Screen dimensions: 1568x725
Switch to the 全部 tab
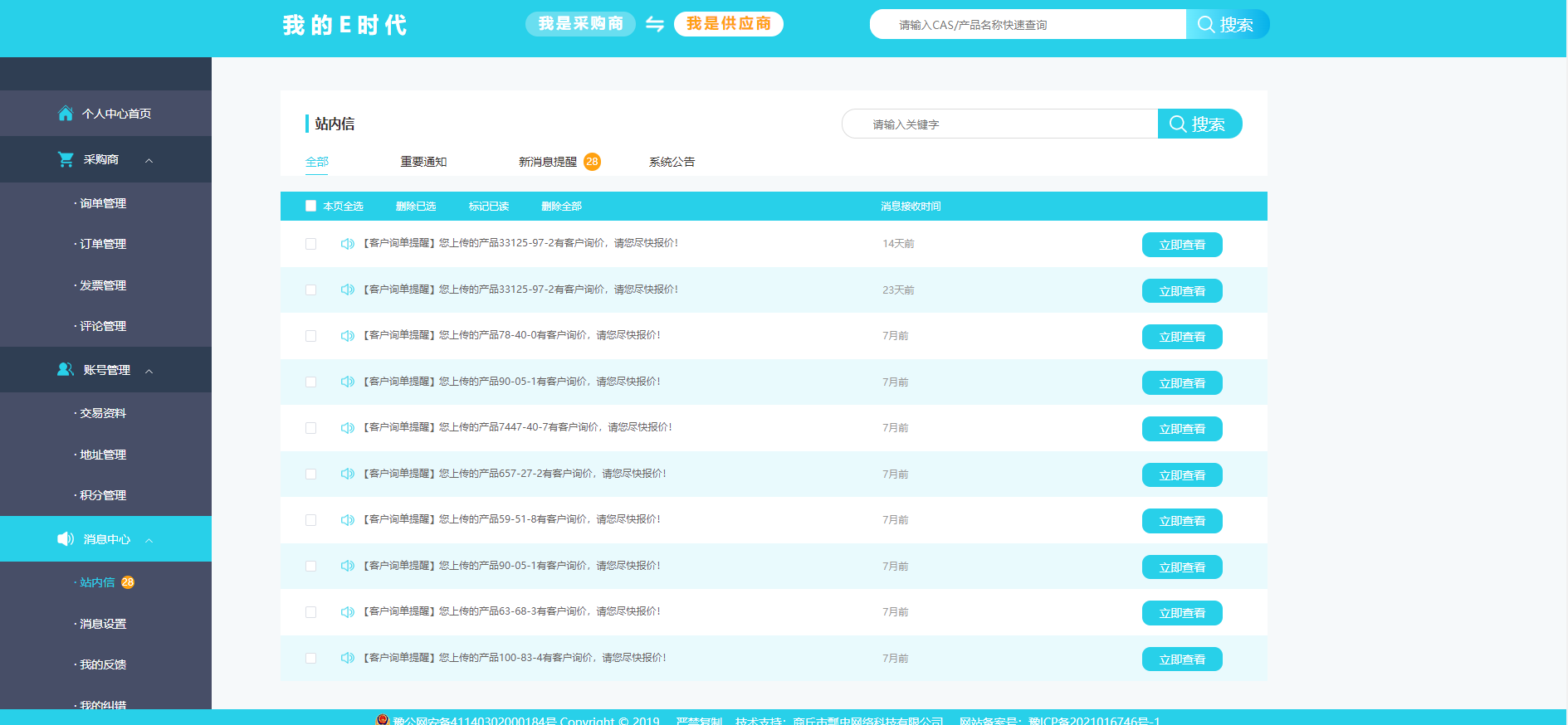(317, 162)
